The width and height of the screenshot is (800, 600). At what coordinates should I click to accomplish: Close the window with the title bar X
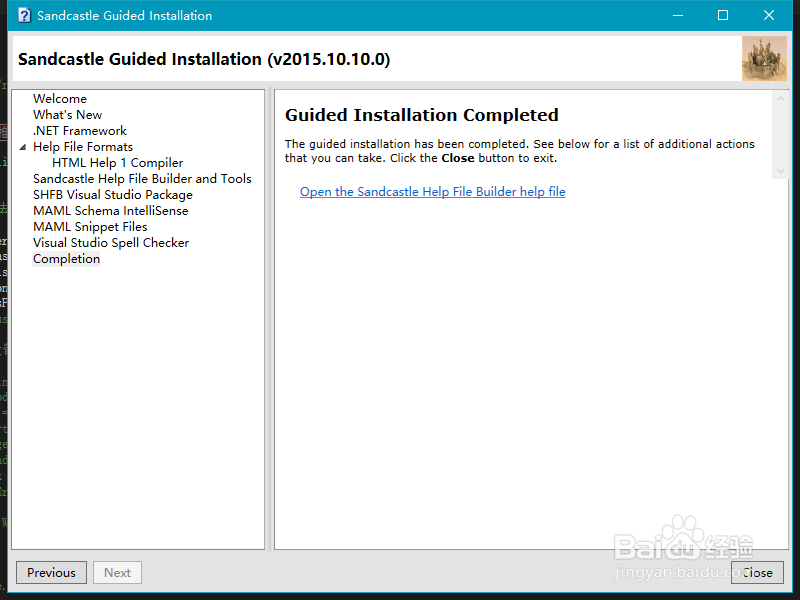[769, 15]
